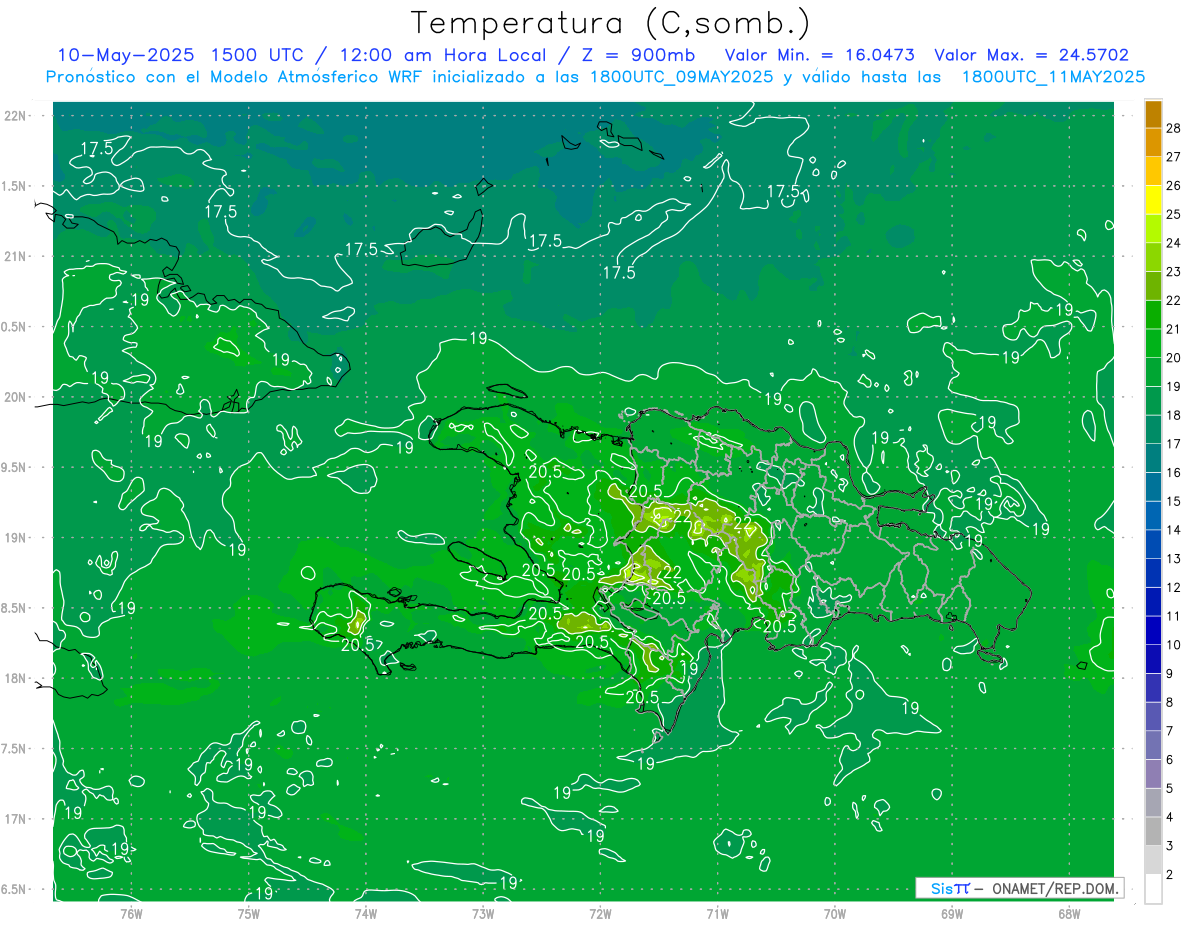Click the "Sis" pi logo in the credit box
This screenshot has width=1200, height=927.
tap(950, 888)
